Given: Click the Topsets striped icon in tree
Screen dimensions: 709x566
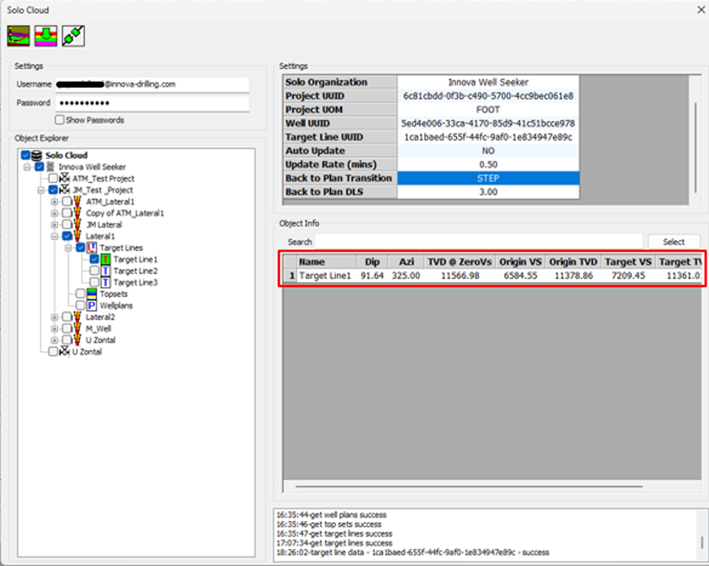Looking at the screenshot, I should [x=92, y=294].
